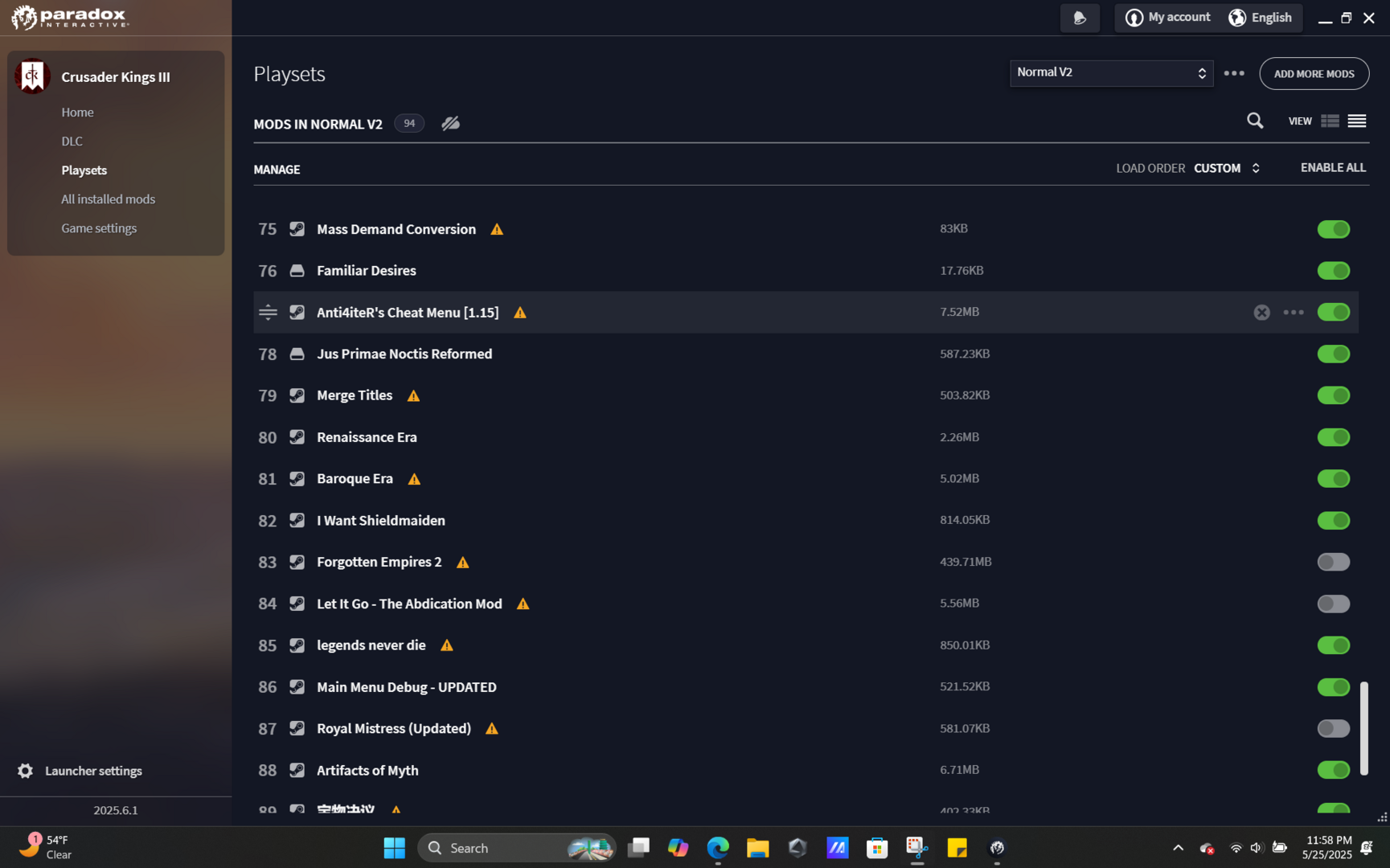Turn off the Merge Titles mod

(x=1333, y=395)
